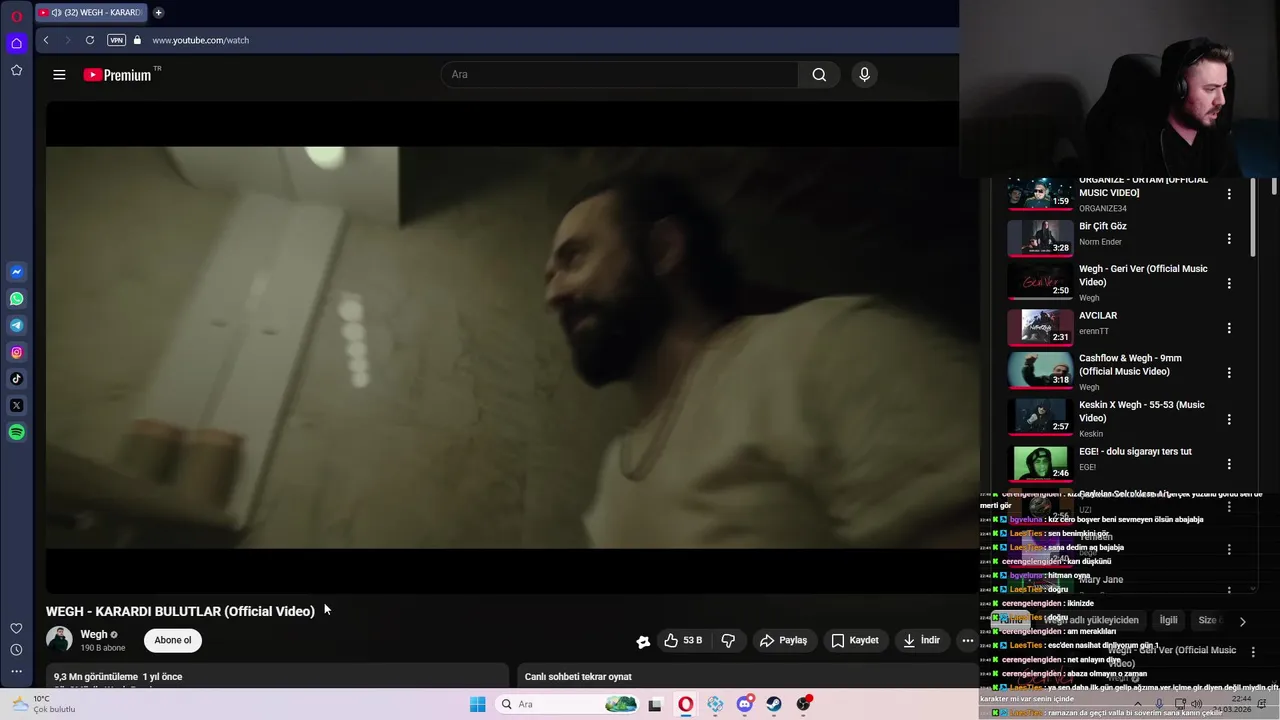Like the video with 53 B likes
This screenshot has height=720, width=1280.
pyautogui.click(x=683, y=640)
